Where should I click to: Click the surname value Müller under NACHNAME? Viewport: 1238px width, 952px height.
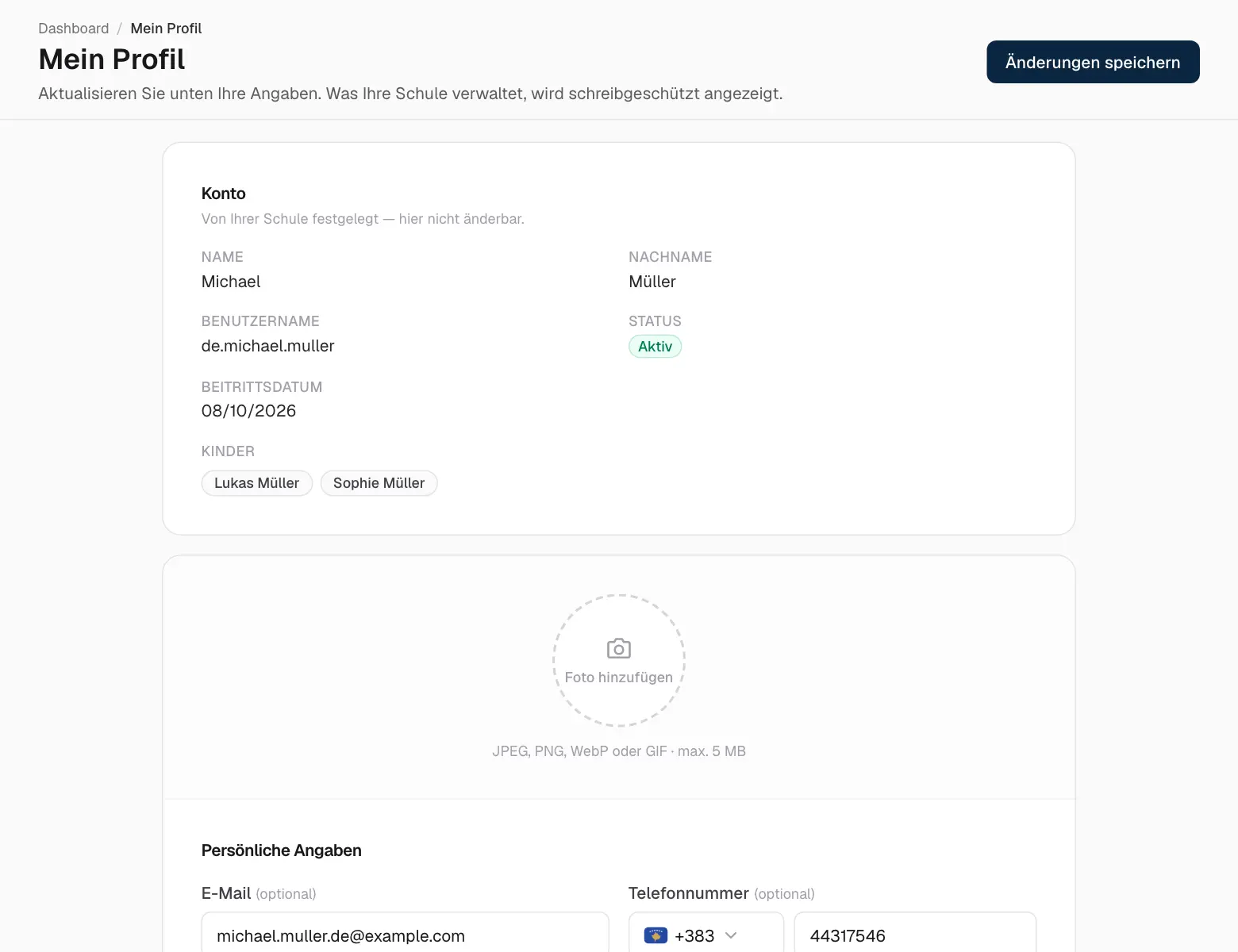pyautogui.click(x=652, y=282)
